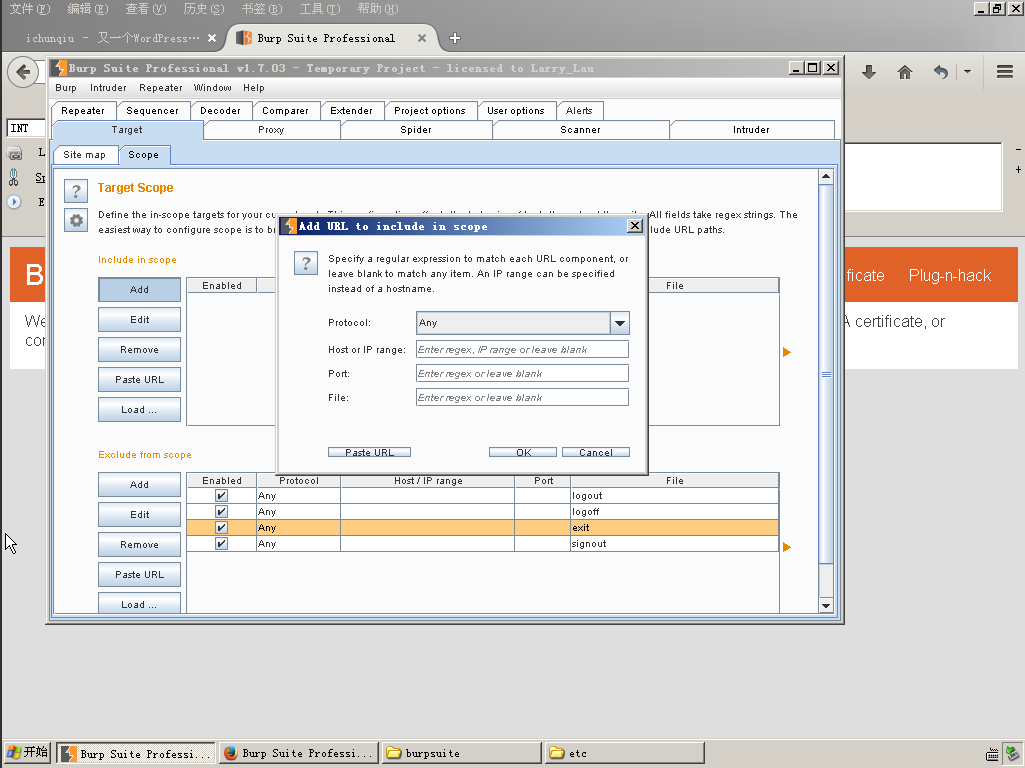Open the Intruder menu in the Burp menu bar

pos(108,88)
